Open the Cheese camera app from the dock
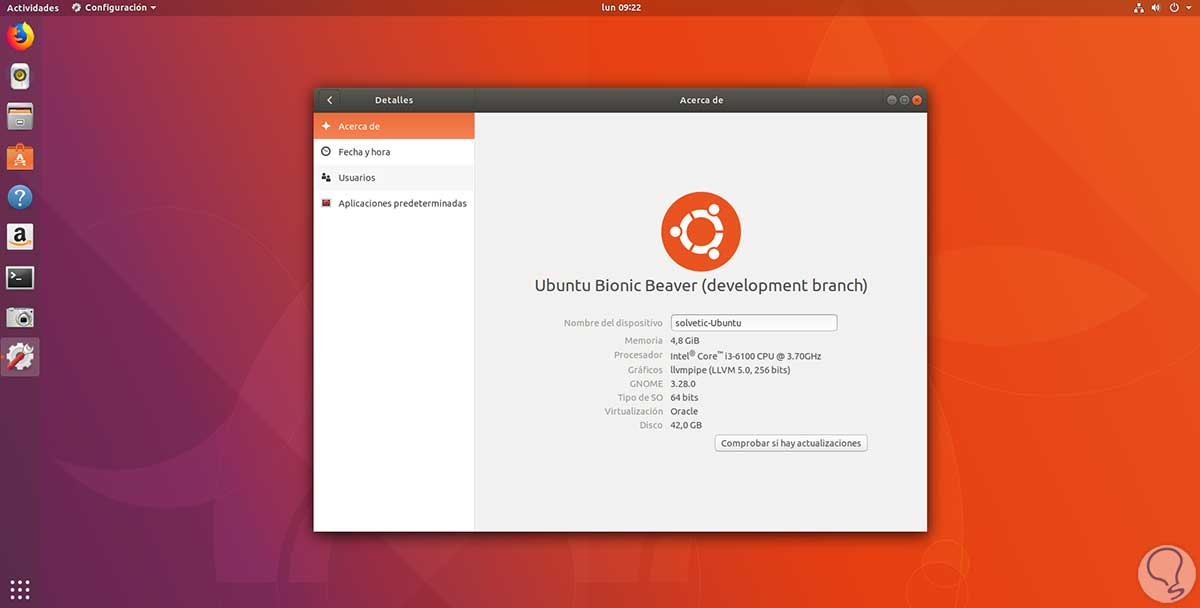1200x608 pixels. click(20, 317)
